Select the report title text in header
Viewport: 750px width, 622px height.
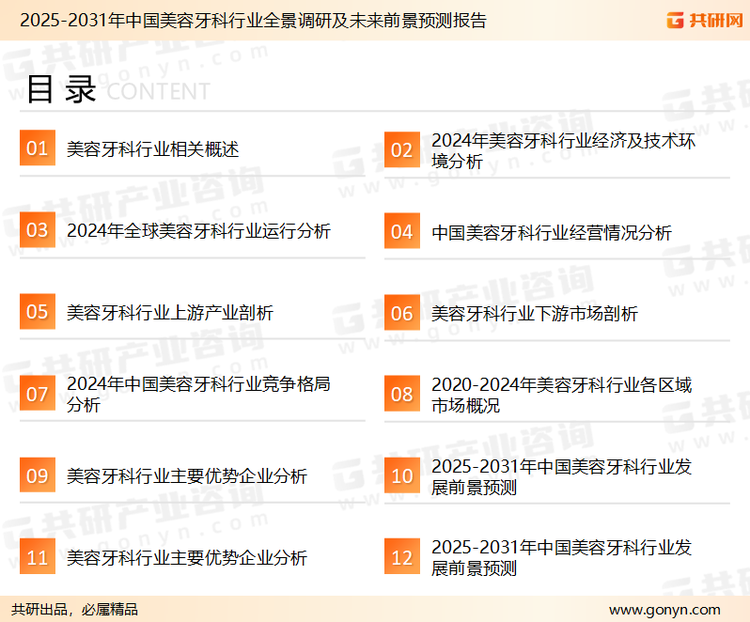click(253, 21)
